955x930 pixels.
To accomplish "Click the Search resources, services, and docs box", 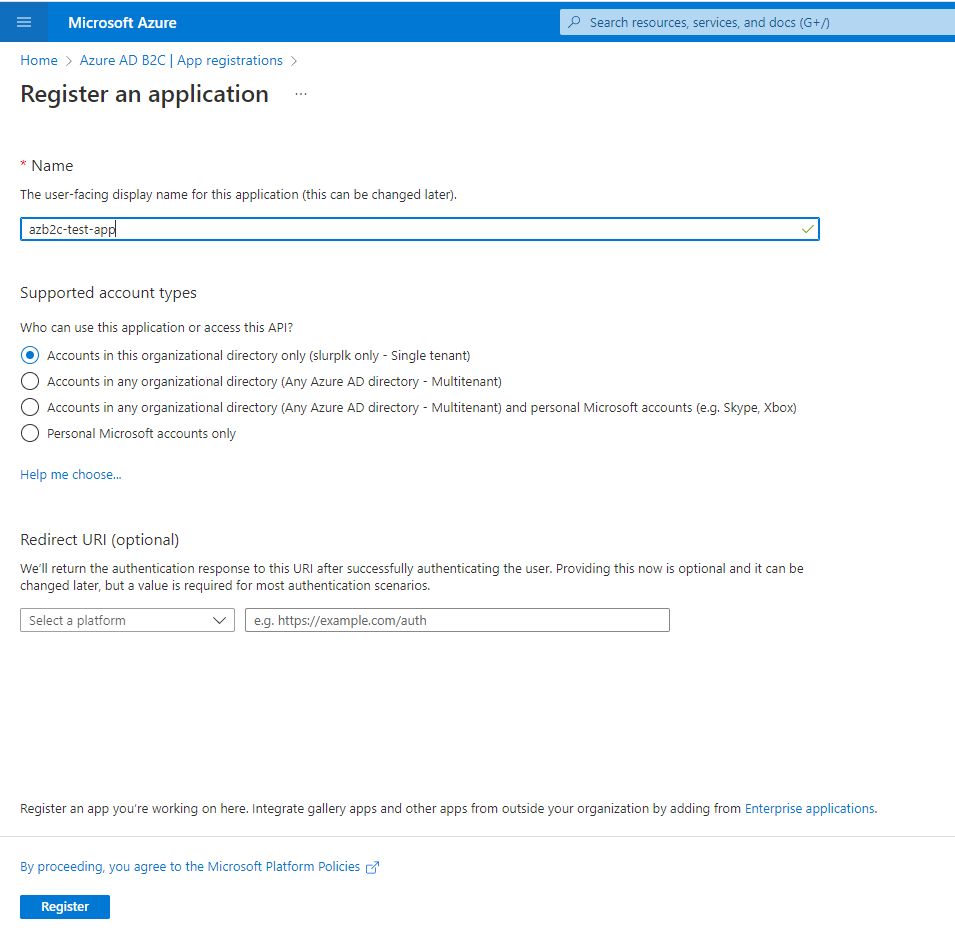I will [757, 23].
